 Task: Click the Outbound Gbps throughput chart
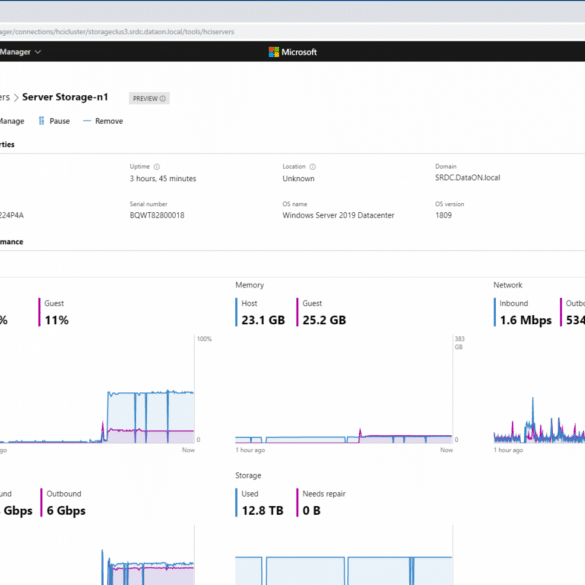[97, 555]
